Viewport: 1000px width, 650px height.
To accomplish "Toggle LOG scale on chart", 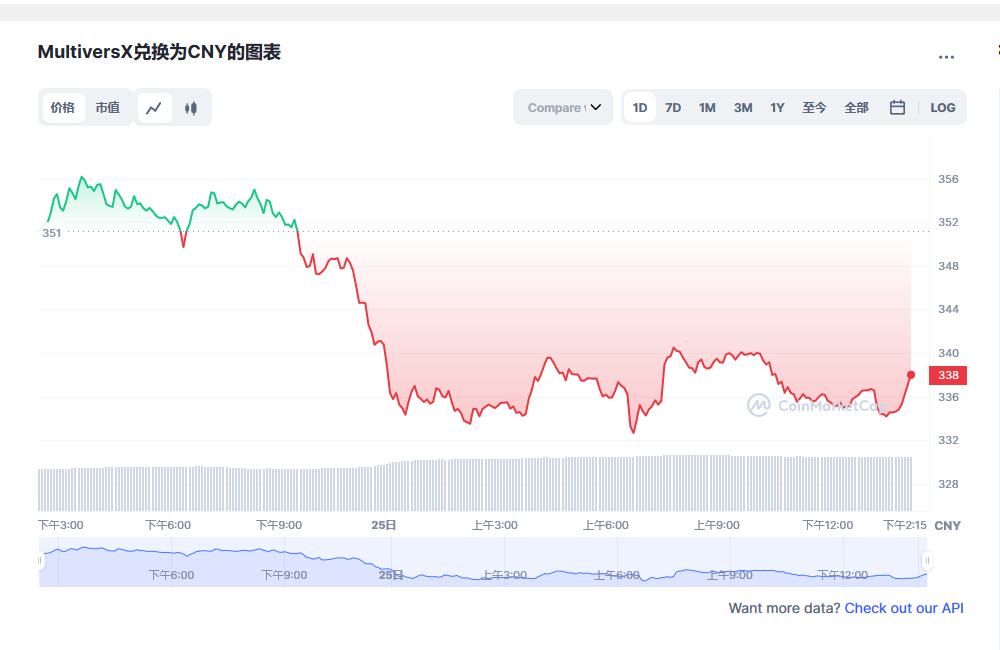I will pos(943,107).
